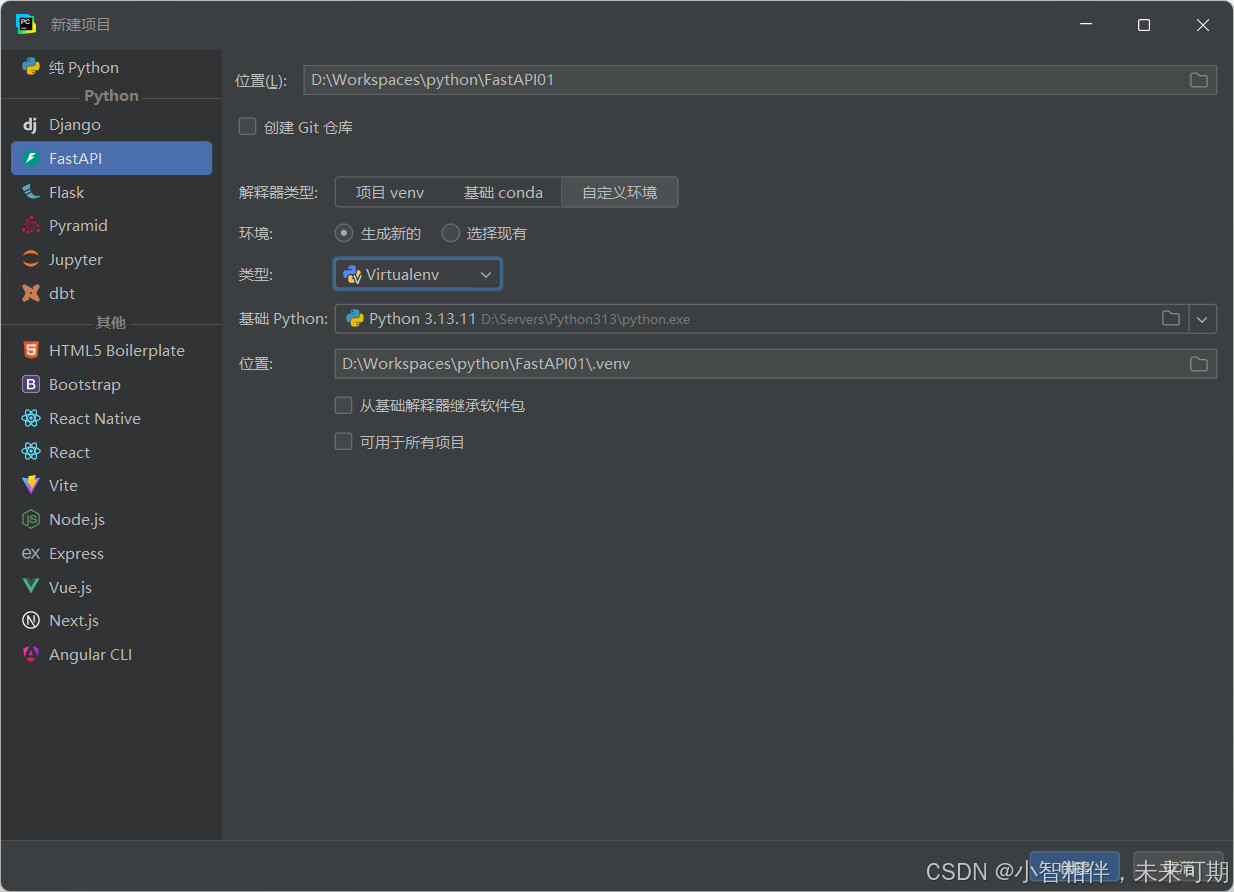Click the Pyramid icon
Image resolution: width=1234 pixels, height=892 pixels.
(31, 226)
